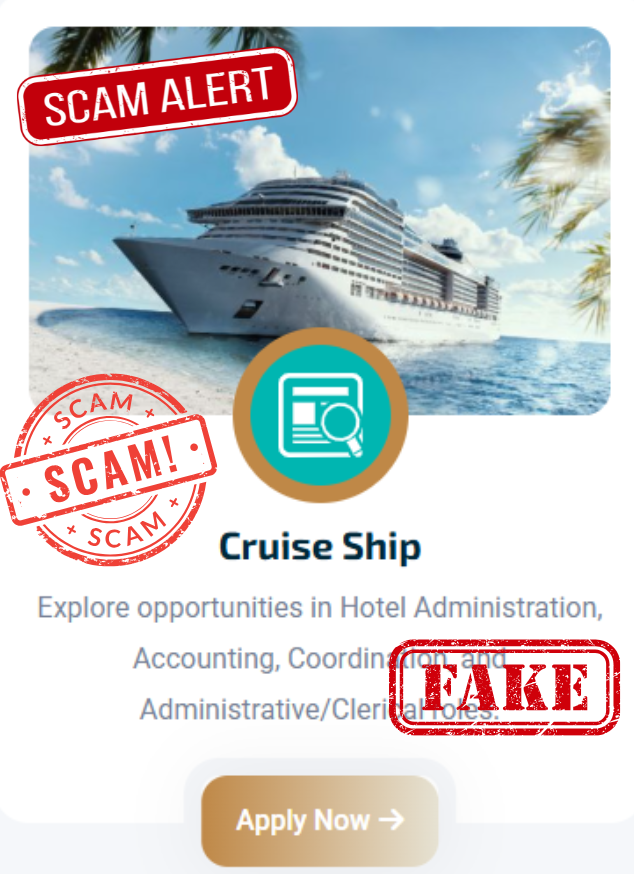Click the Administrative/Clerical text line

(x=318, y=710)
